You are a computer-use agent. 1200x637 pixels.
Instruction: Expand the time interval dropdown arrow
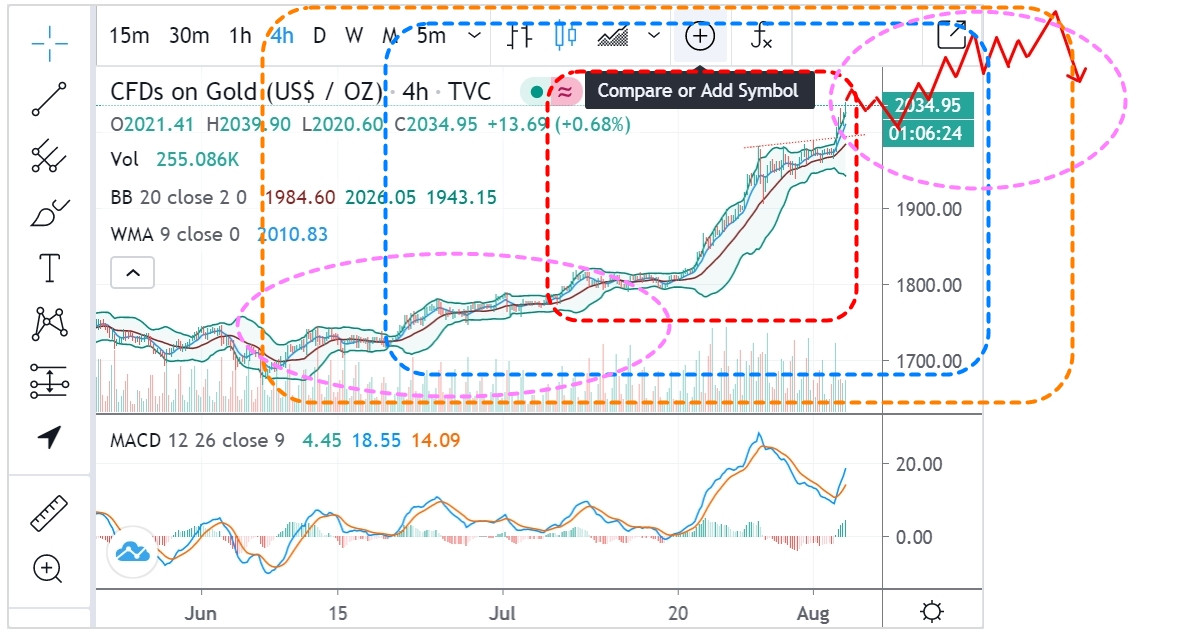pyautogui.click(x=475, y=36)
